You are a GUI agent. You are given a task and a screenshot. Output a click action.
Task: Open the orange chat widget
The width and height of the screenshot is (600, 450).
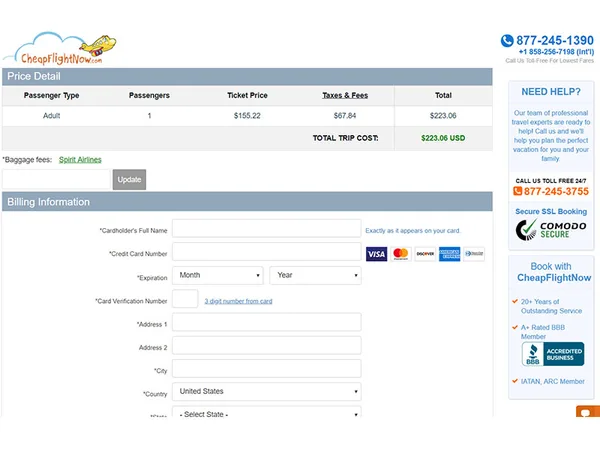[x=588, y=414]
